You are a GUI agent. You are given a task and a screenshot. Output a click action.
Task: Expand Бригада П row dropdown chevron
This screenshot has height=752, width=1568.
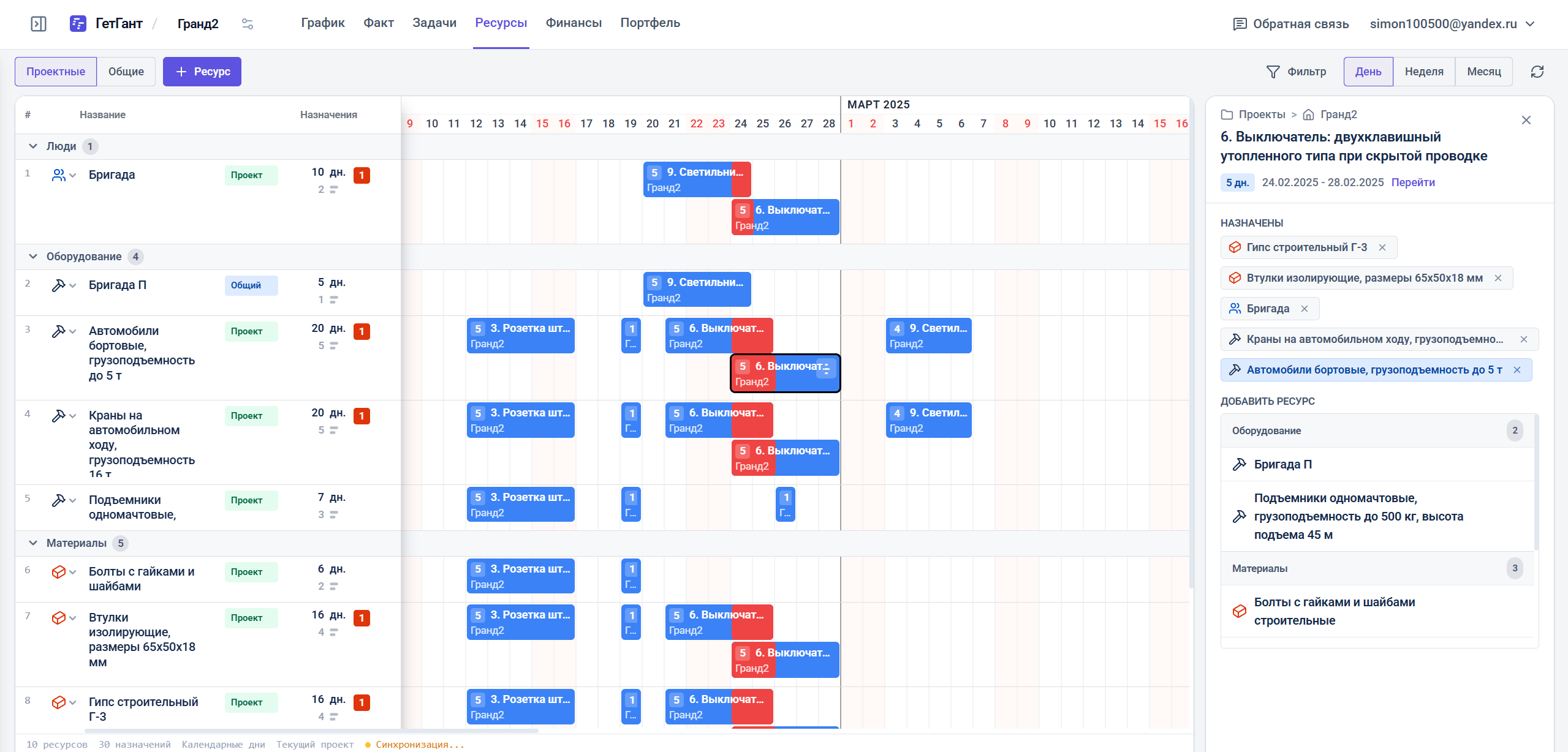[73, 286]
